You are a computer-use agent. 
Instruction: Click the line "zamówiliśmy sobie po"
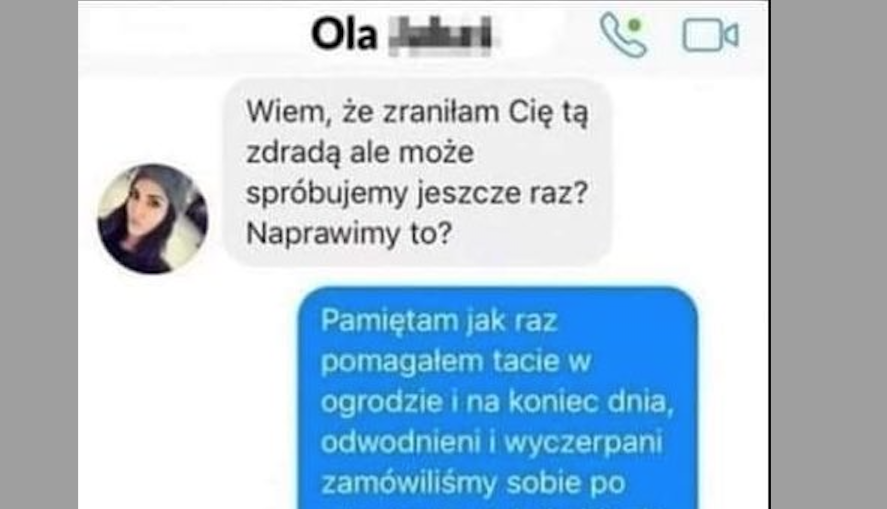(473, 483)
